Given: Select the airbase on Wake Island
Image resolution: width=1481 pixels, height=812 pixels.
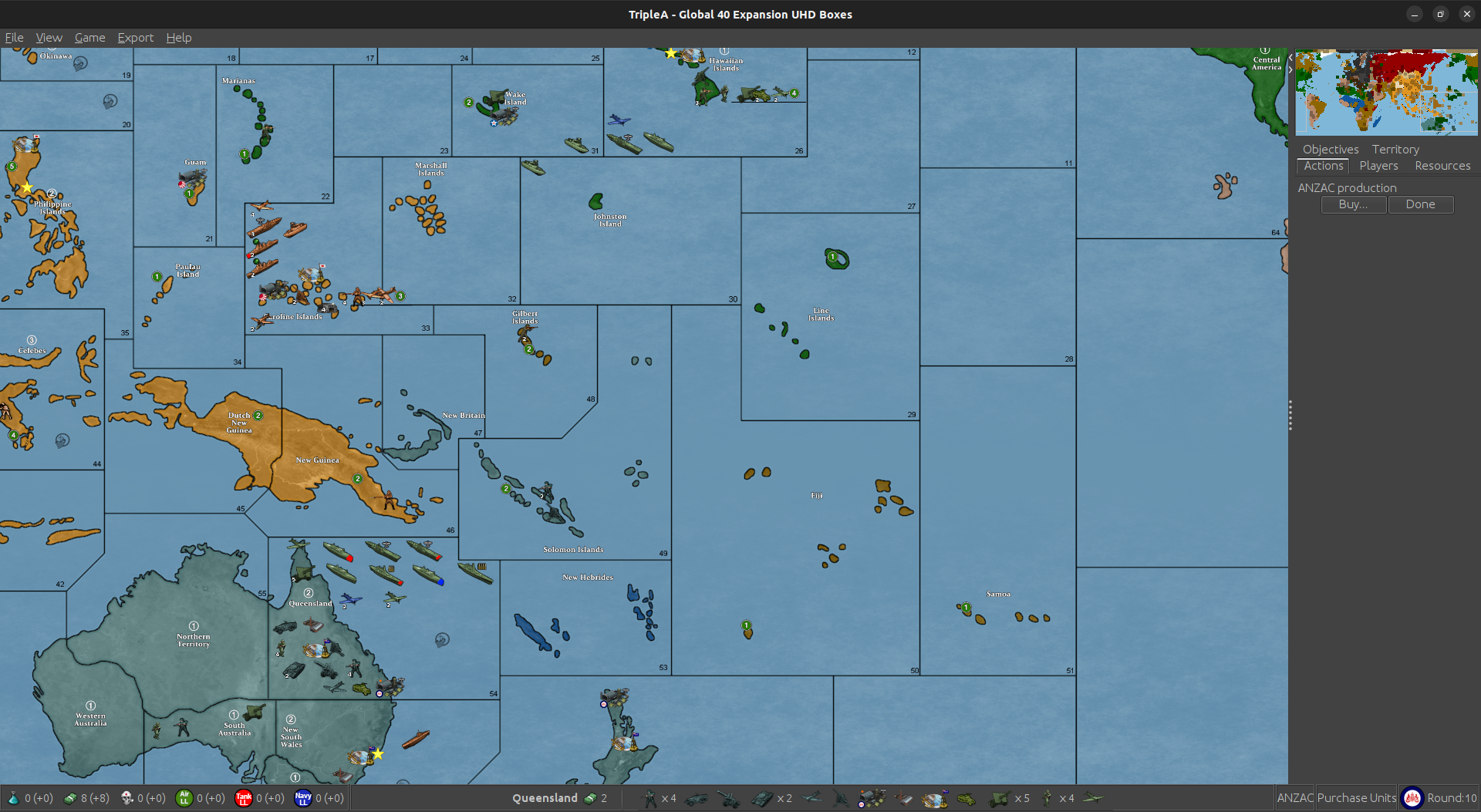Looking at the screenshot, I should pyautogui.click(x=504, y=116).
